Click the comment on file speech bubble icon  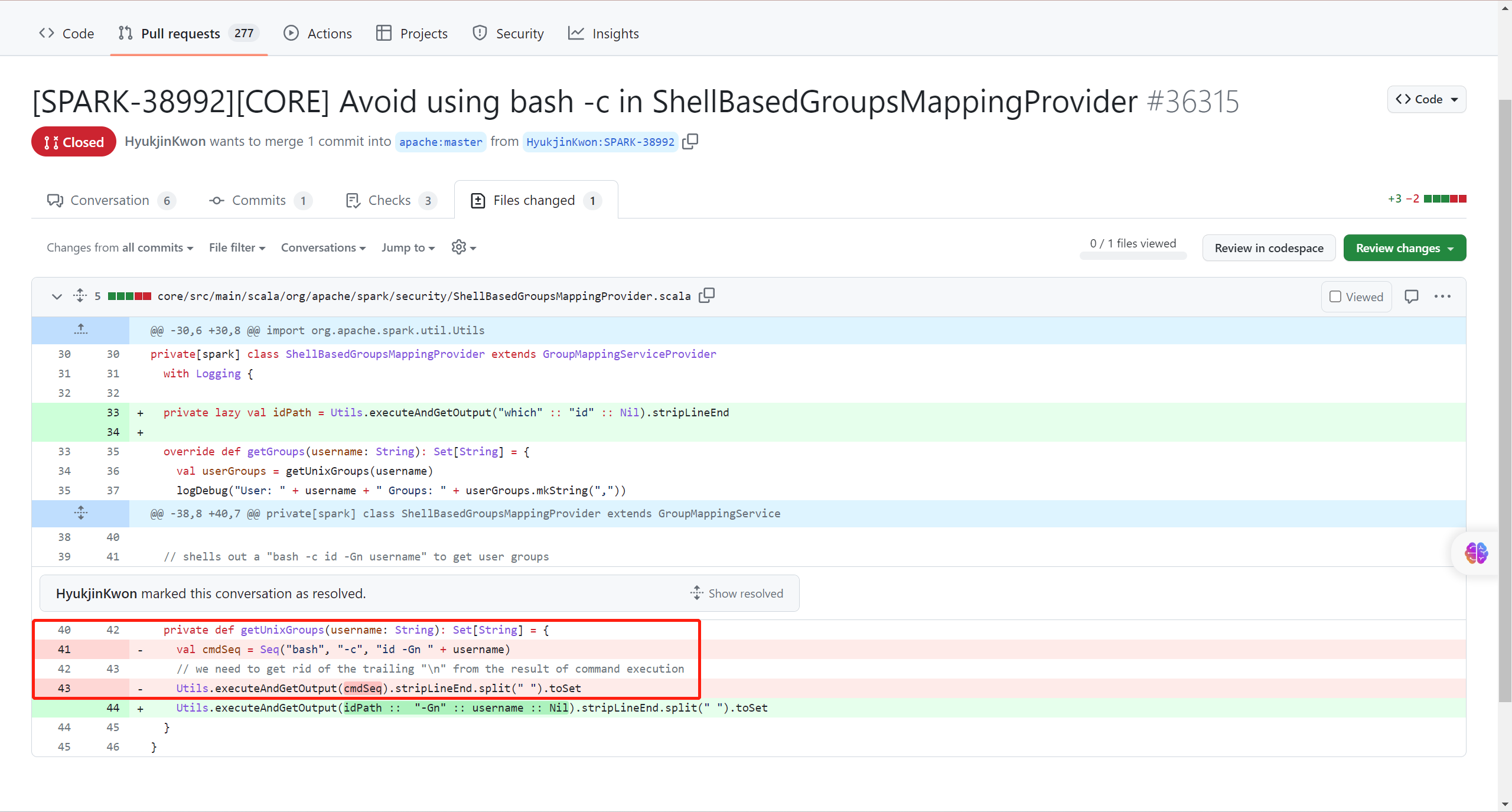(1411, 296)
